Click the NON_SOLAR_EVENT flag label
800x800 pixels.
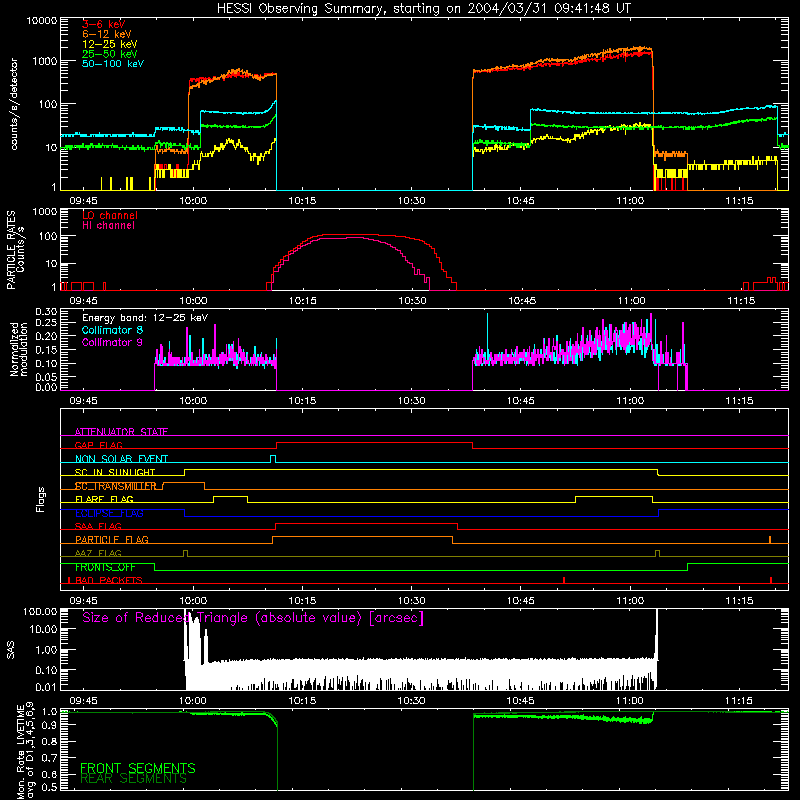tap(121, 459)
